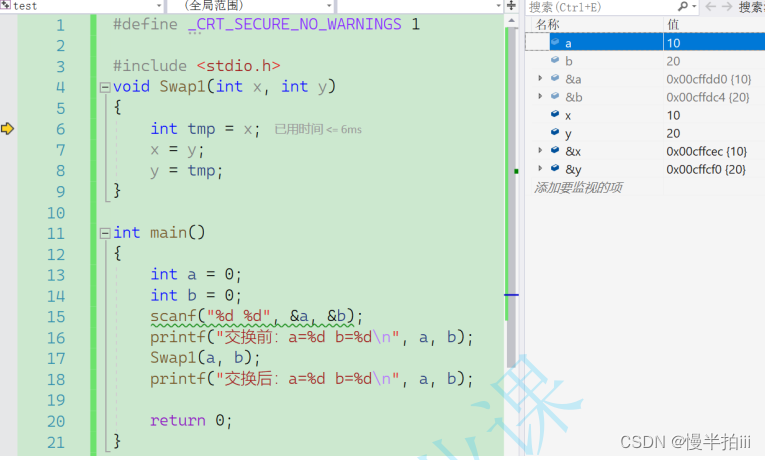Viewport: 765px width, 460px height.
Task: Expand the &x watch entry
Action: click(x=540, y=151)
